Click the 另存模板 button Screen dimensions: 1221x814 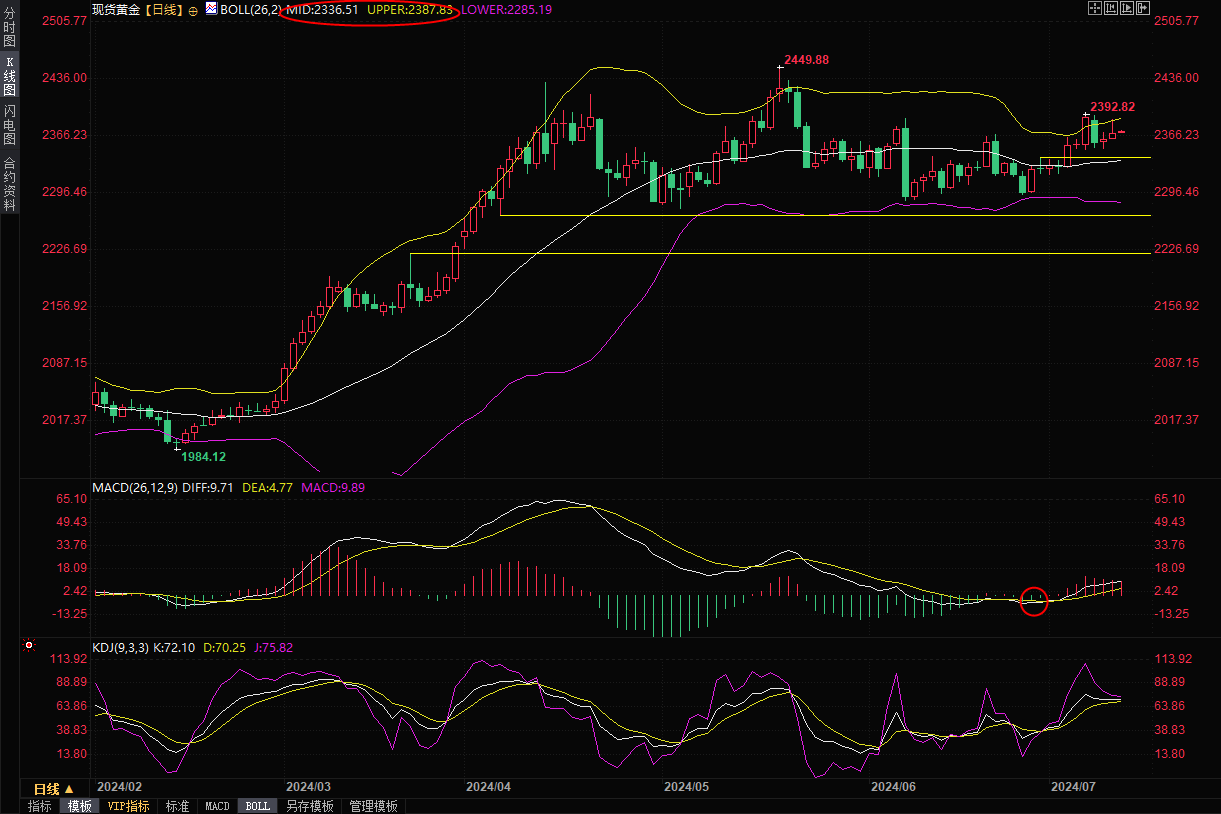pyautogui.click(x=309, y=806)
